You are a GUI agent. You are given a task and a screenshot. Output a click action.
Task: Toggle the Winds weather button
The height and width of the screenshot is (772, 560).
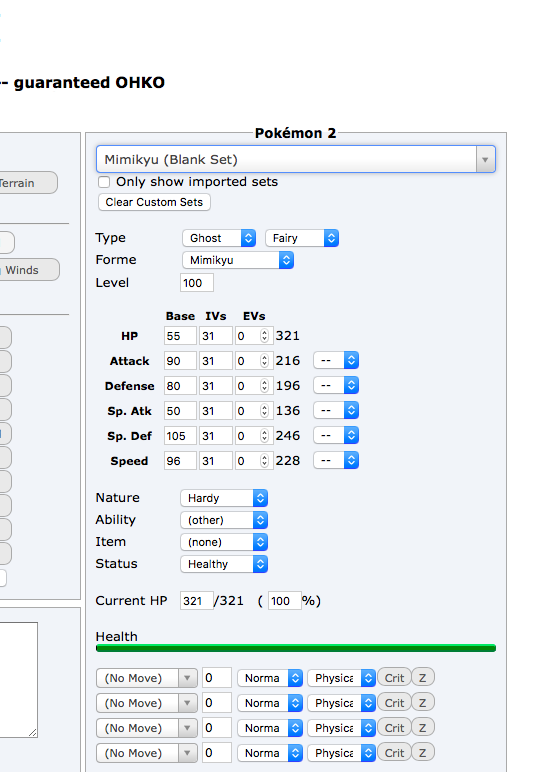point(29,270)
